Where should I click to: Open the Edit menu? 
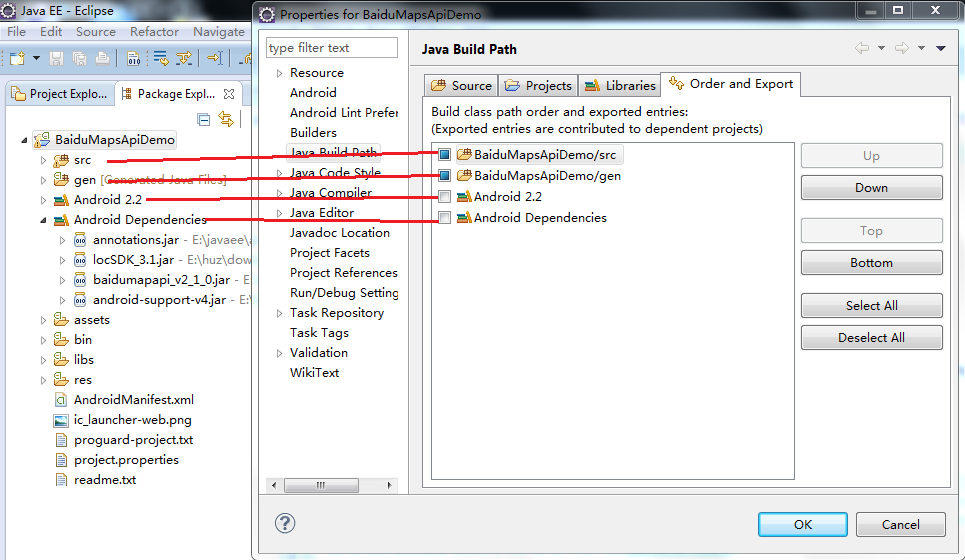51,31
